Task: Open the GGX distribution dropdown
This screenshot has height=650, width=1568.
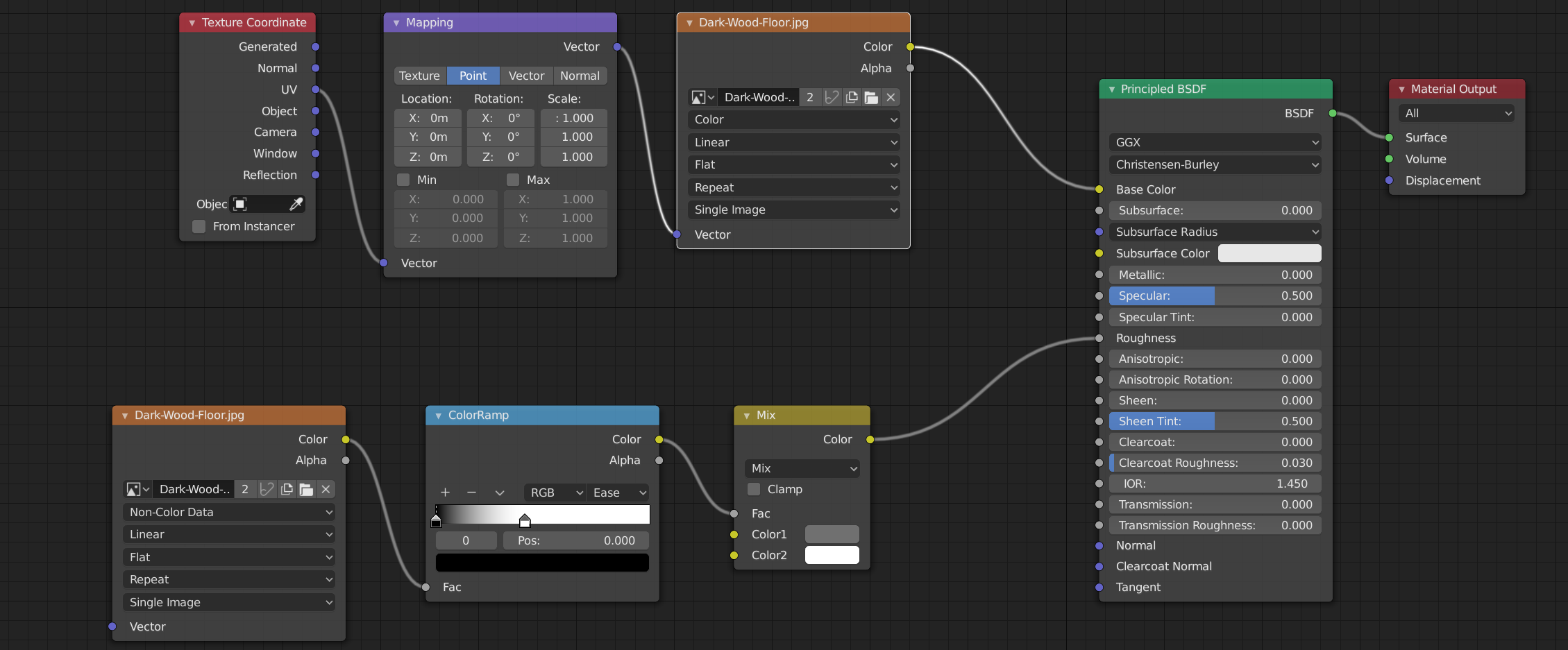Action: click(x=1215, y=142)
